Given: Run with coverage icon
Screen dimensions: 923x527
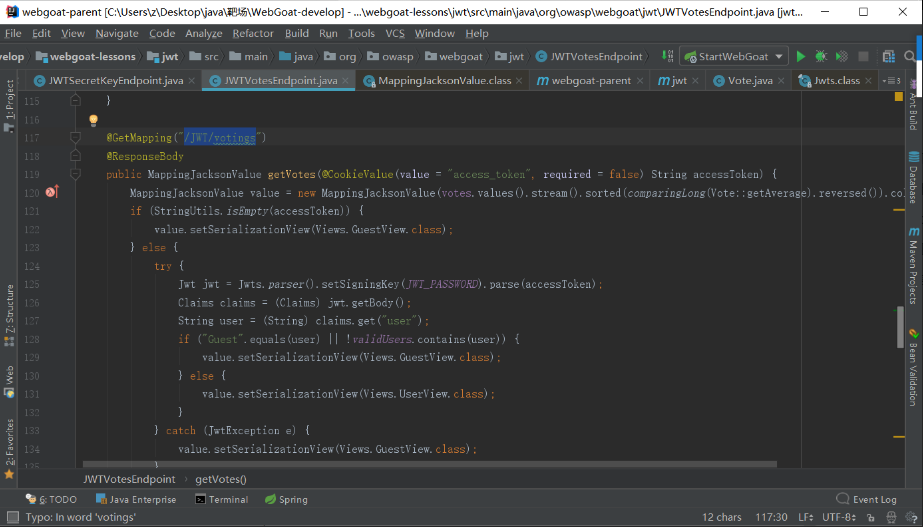Looking at the screenshot, I should 842,57.
